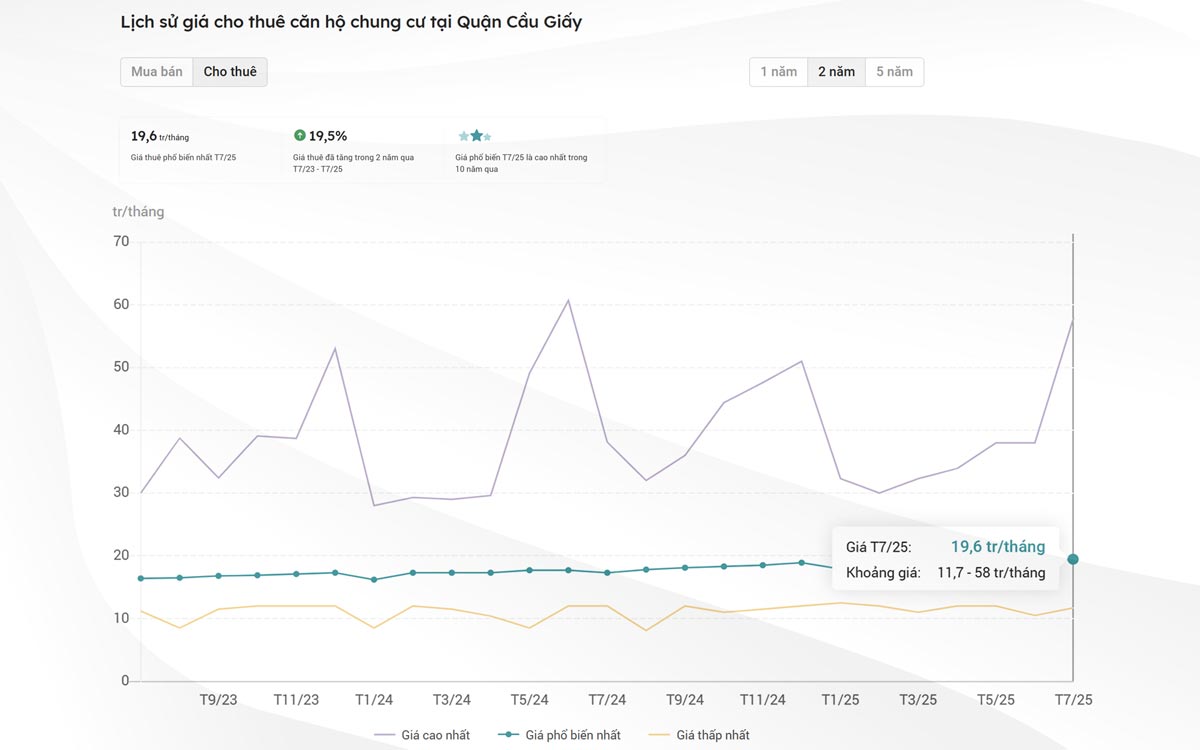Image resolution: width=1200 pixels, height=750 pixels.
Task: Show the 1 năm time range
Action: click(x=779, y=72)
